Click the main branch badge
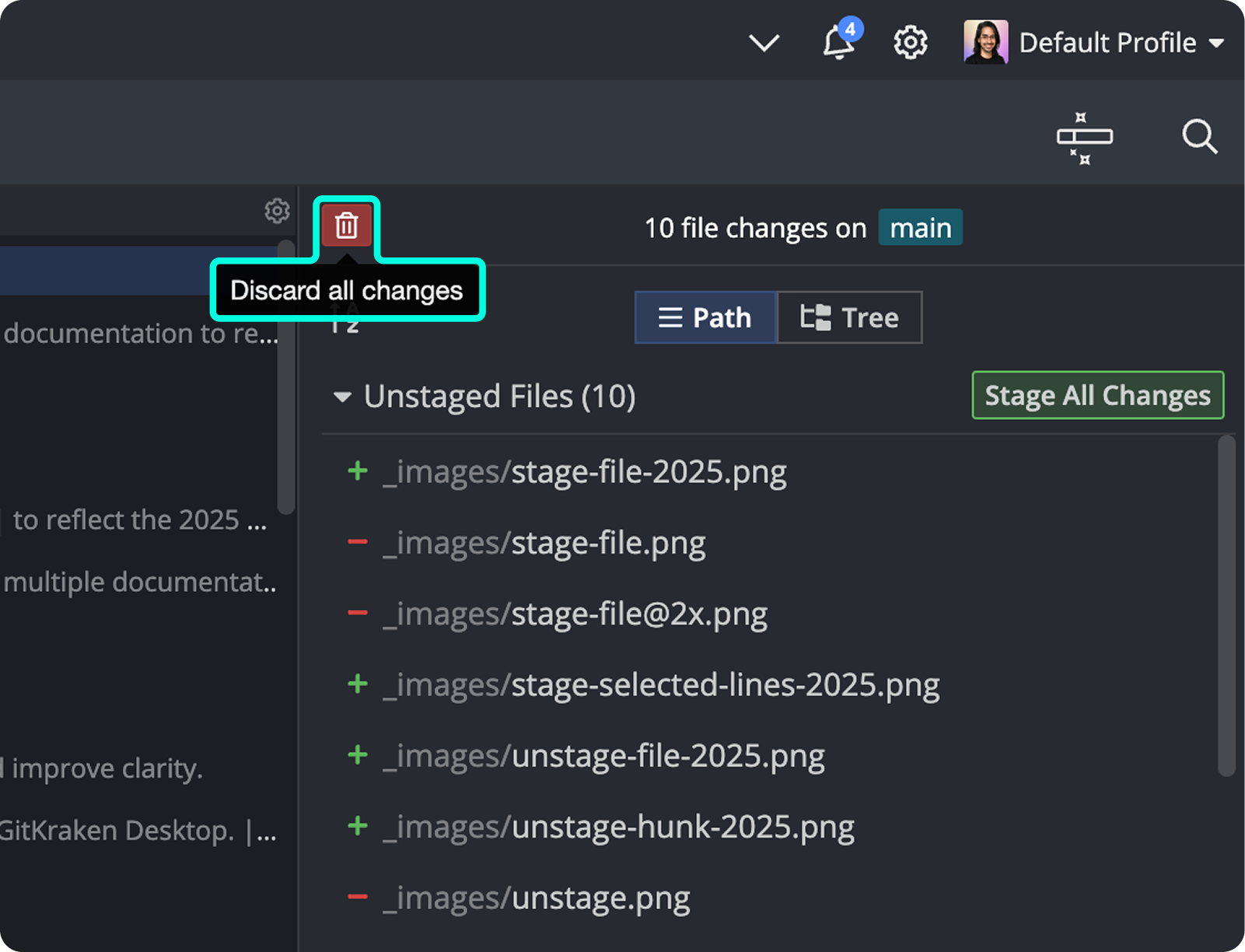 [x=921, y=227]
